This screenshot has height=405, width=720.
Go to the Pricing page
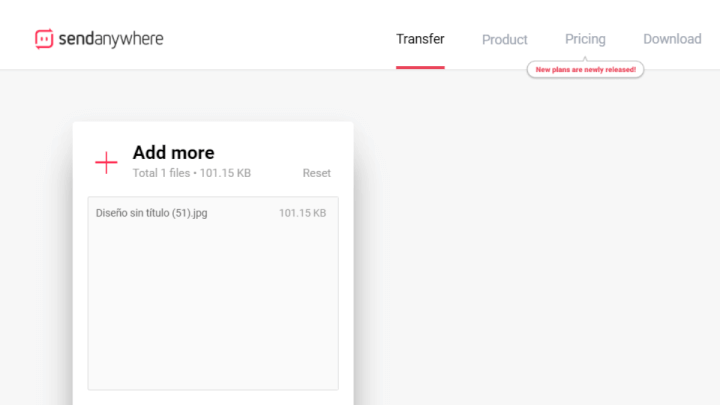pos(585,39)
